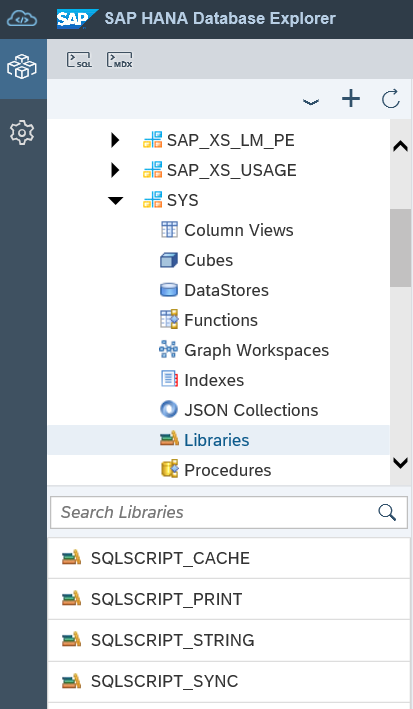Open DataStores under SYS
Screen dimensions: 413x709
pos(226,290)
